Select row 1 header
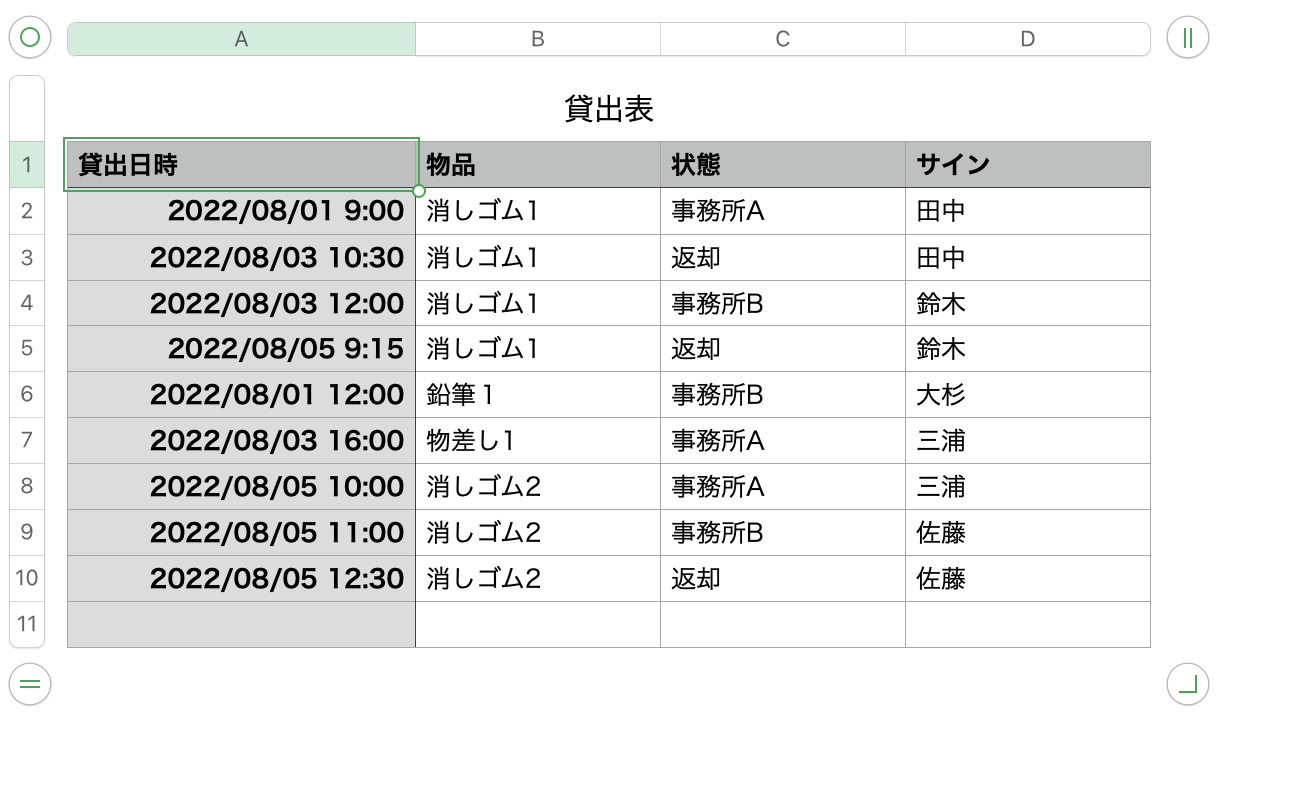 pyautogui.click(x=27, y=165)
